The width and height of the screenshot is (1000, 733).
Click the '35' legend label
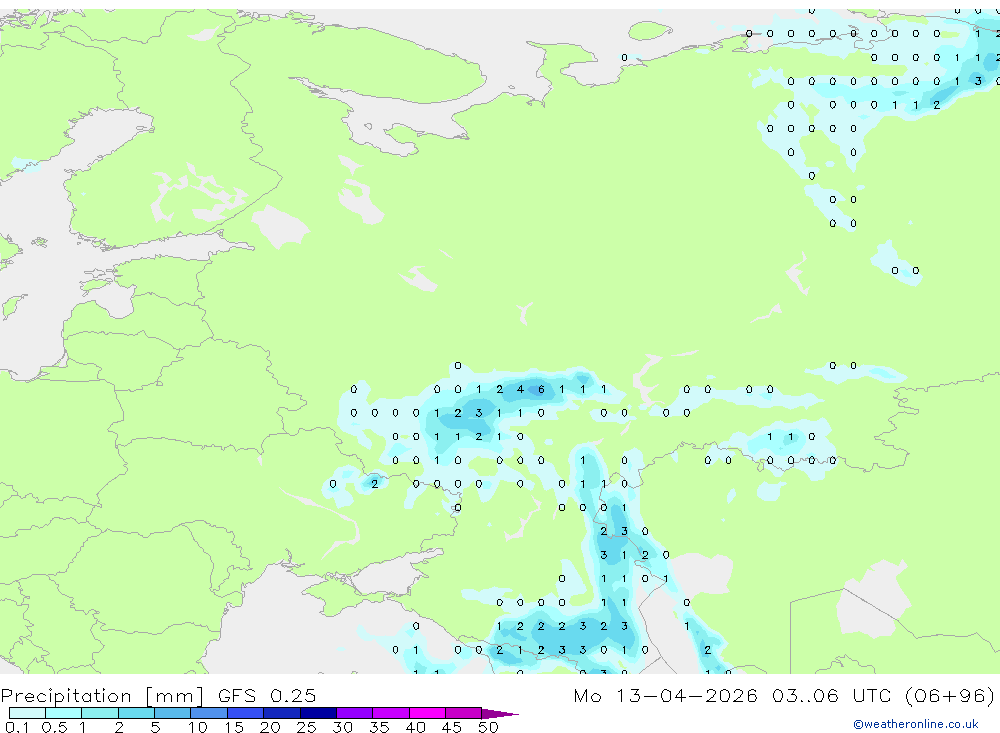pos(379,727)
